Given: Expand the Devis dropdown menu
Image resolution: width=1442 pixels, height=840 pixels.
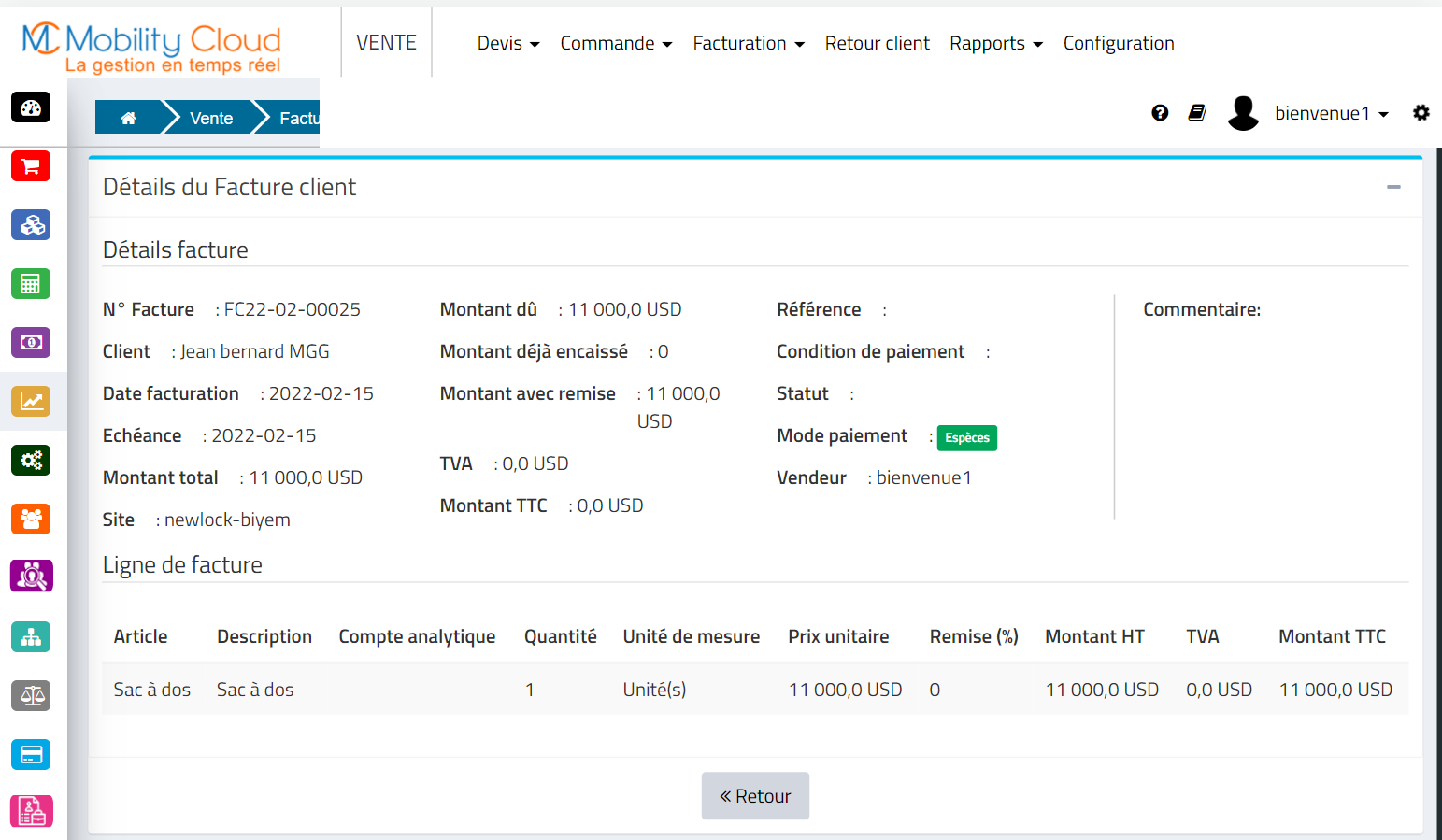Looking at the screenshot, I should coord(507,44).
